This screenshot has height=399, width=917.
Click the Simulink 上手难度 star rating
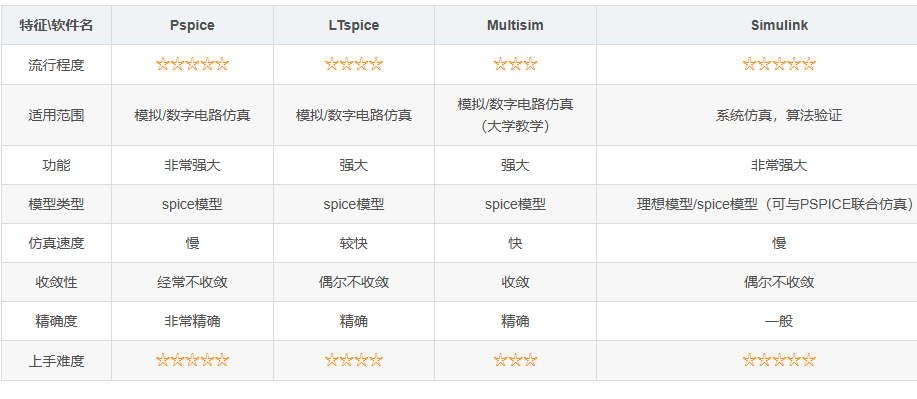pyautogui.click(x=779, y=360)
